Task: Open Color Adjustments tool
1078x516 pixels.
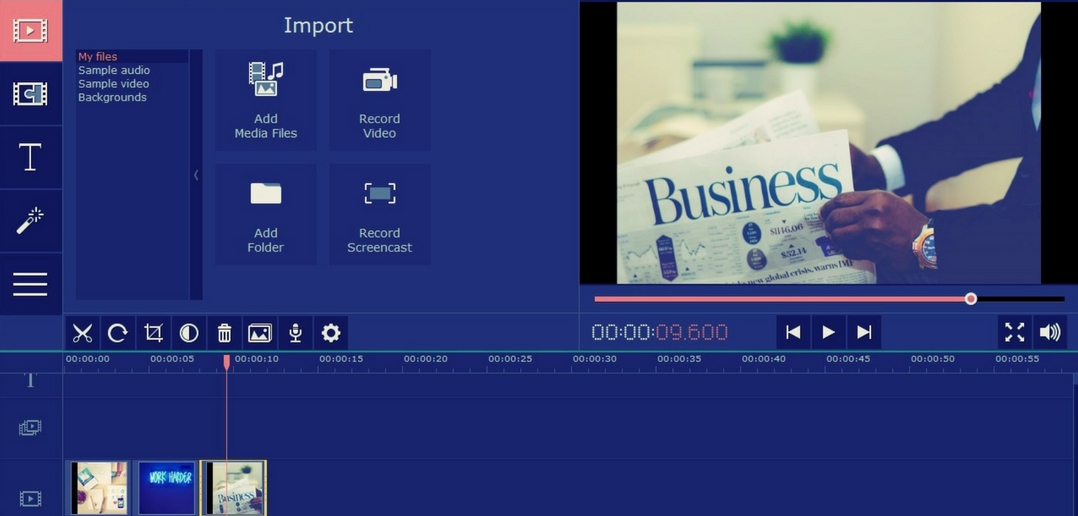Action: pos(189,333)
